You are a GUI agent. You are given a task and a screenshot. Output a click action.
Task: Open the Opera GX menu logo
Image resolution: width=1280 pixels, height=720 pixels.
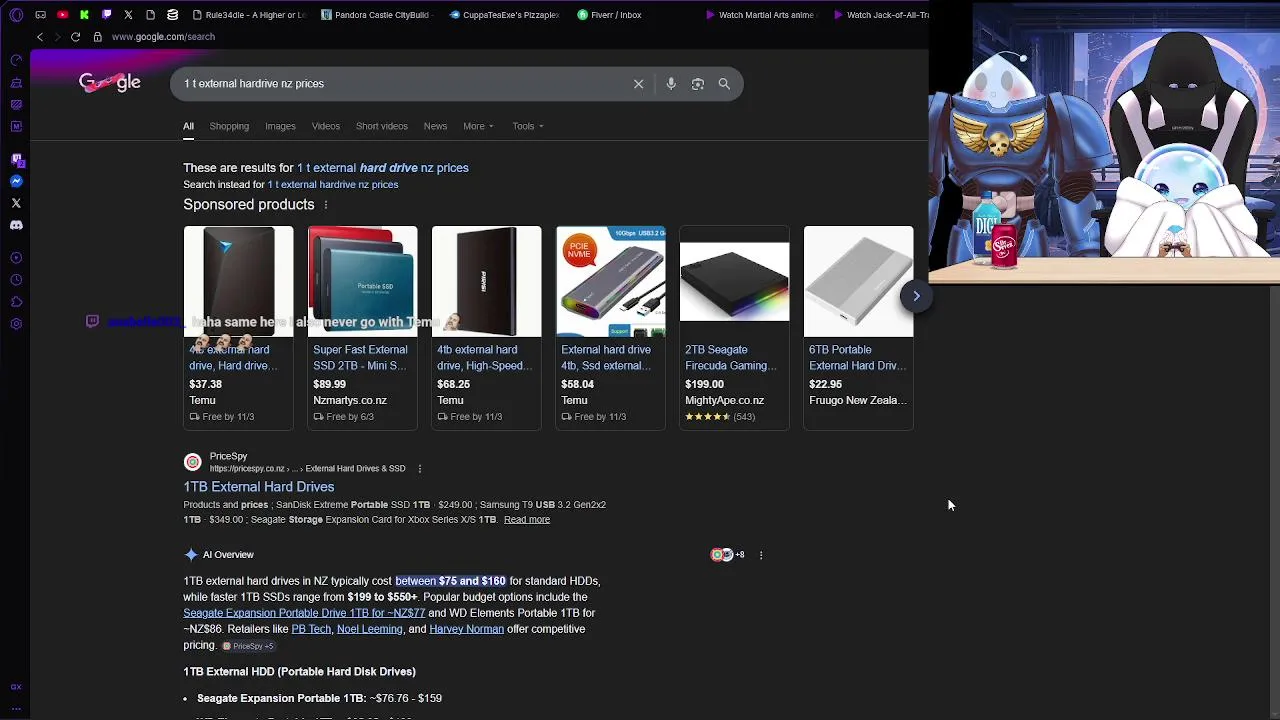(x=16, y=15)
